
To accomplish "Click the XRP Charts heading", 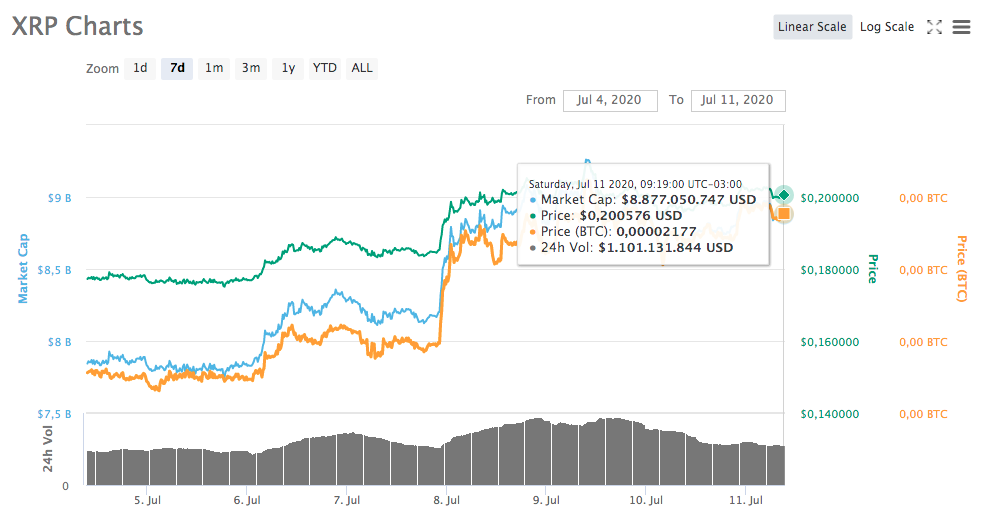I will pyautogui.click(x=78, y=26).
